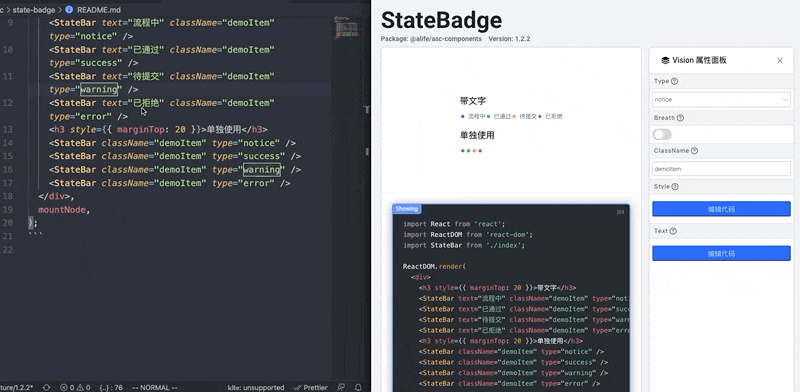Click the 已拒绝 badge label in preview
Viewport: 800px width, 392px height.
[554, 116]
